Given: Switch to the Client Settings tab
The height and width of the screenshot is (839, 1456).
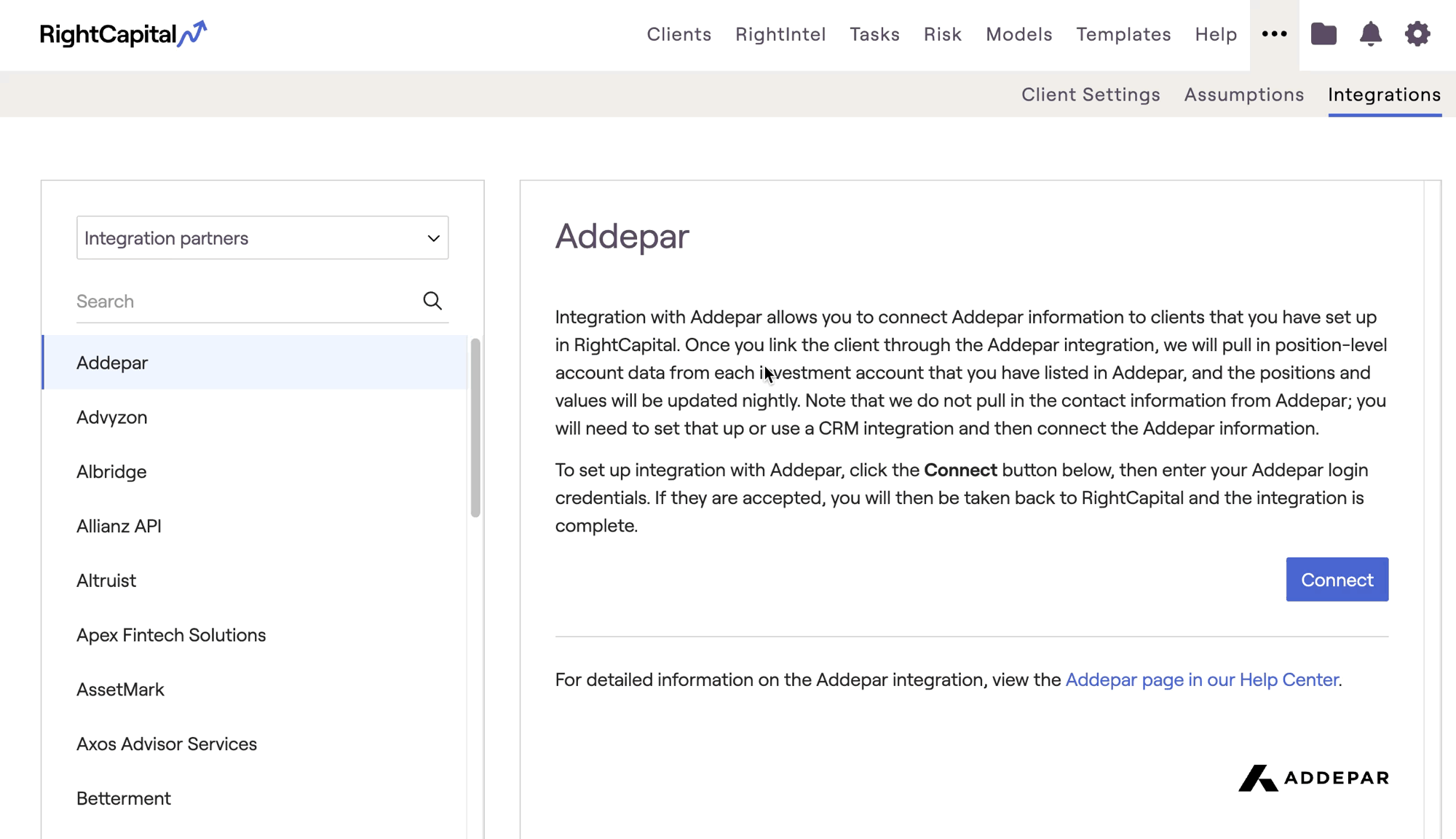Looking at the screenshot, I should [x=1091, y=94].
